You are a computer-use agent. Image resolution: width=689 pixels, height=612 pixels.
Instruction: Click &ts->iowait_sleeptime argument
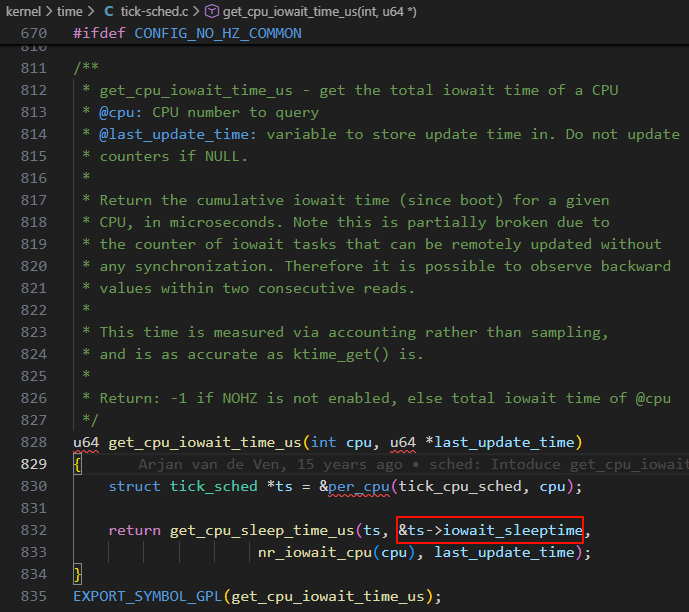tap(490, 530)
